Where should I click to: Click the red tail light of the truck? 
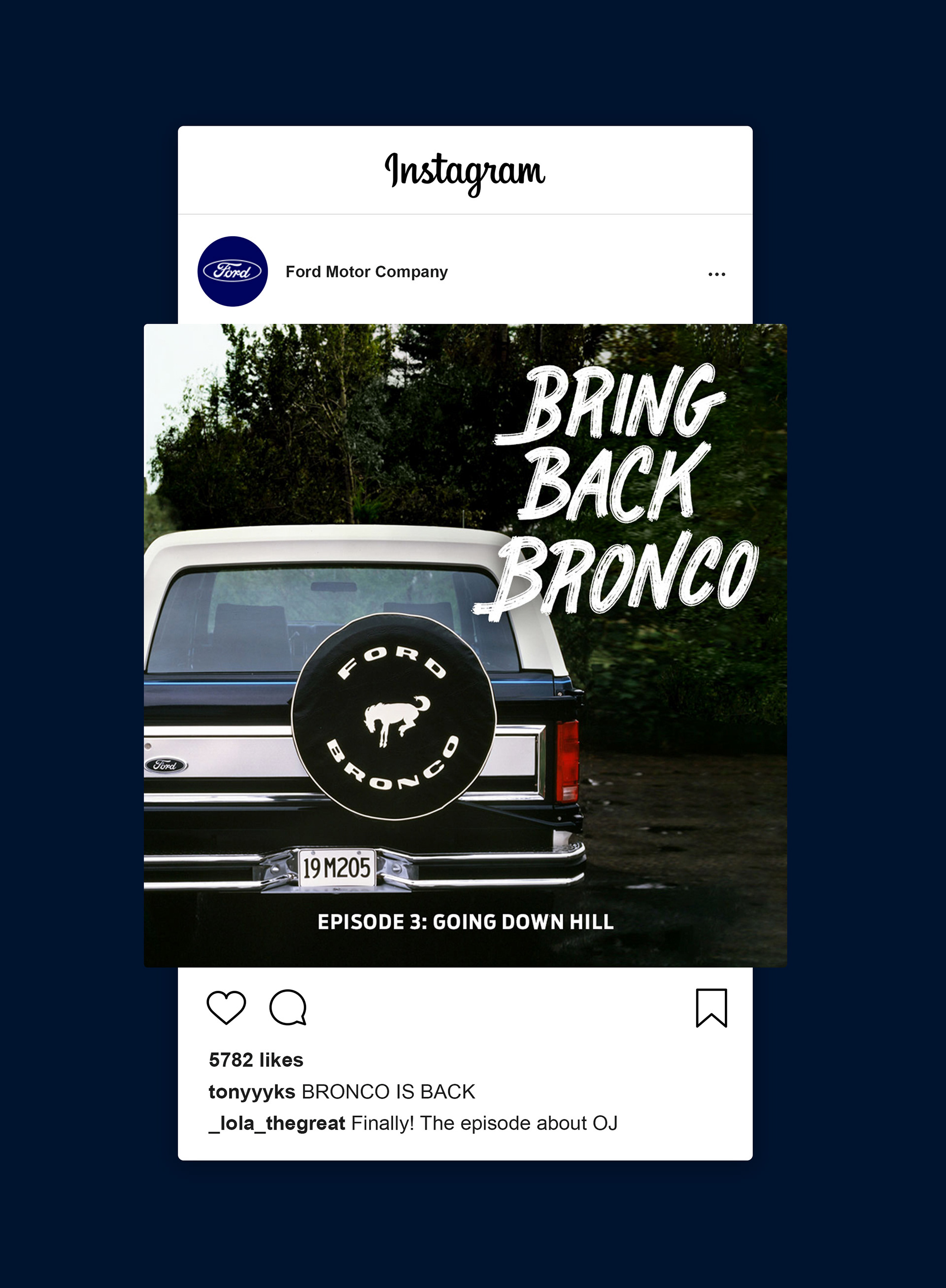pos(567,762)
